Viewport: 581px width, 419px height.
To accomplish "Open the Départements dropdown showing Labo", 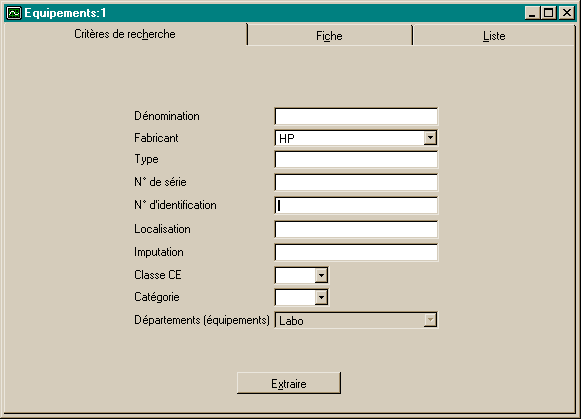I will pyautogui.click(x=356, y=320).
